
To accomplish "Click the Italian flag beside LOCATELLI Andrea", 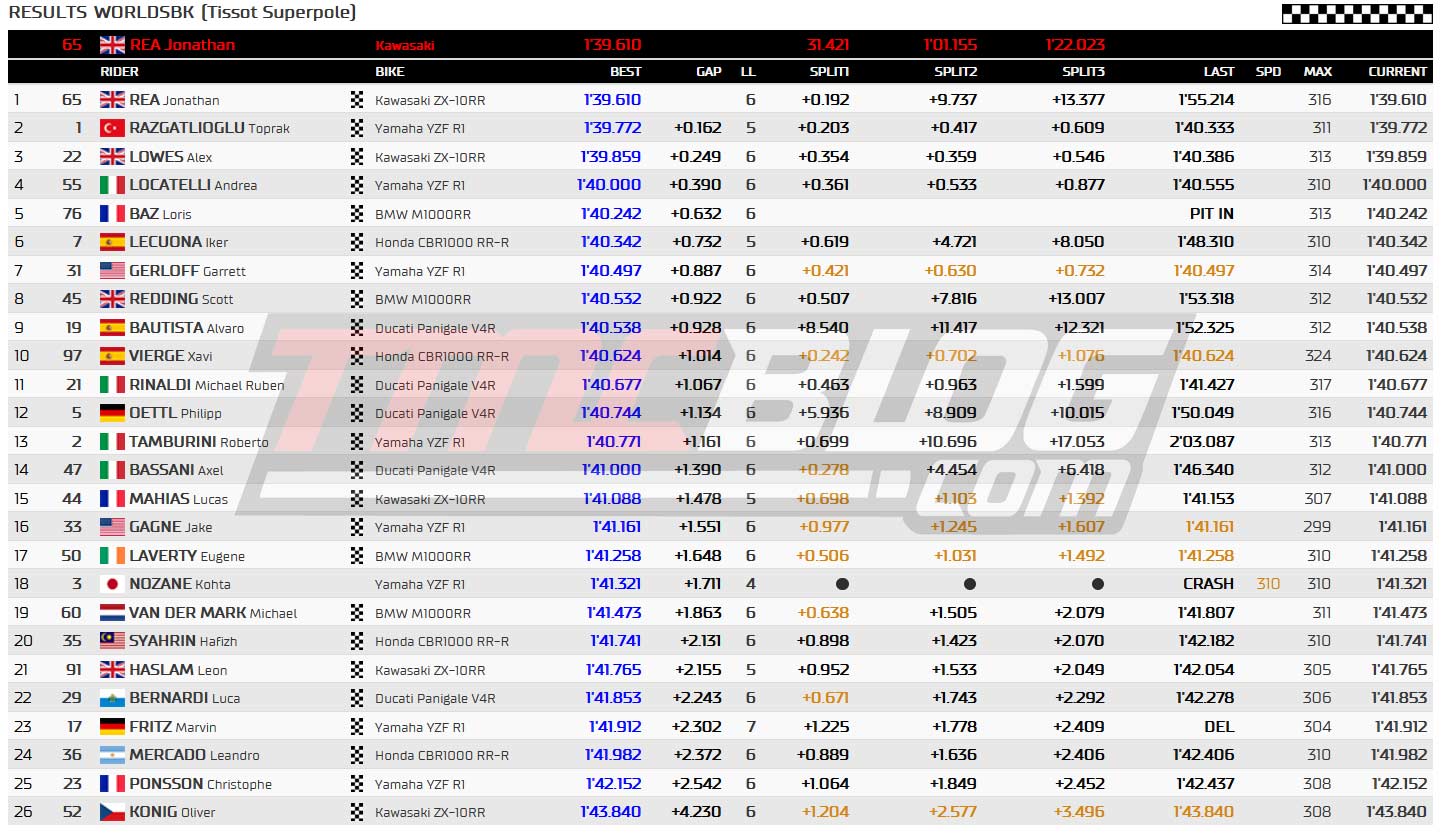I will (x=112, y=185).
